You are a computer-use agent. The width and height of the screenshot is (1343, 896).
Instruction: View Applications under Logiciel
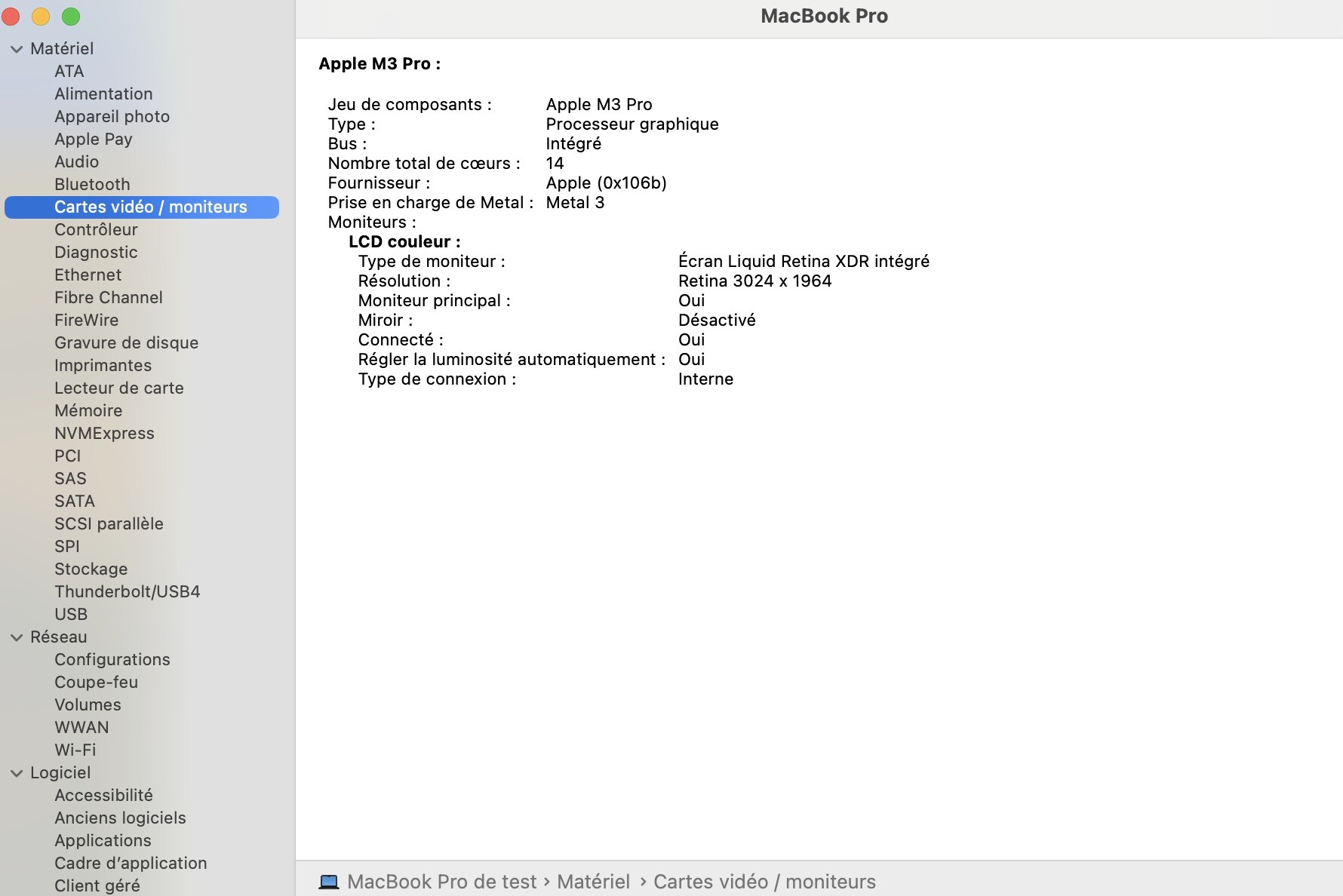click(103, 840)
